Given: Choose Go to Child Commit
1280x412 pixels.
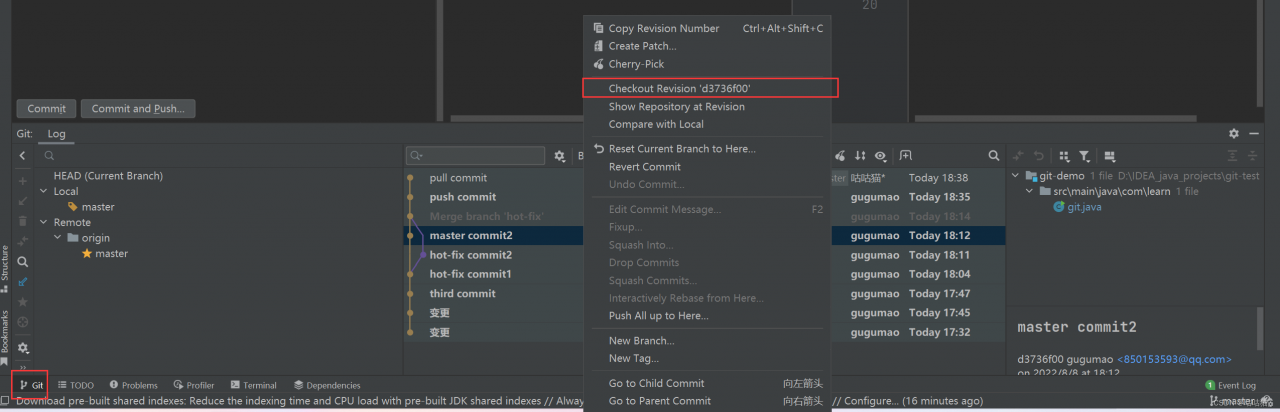Looking at the screenshot, I should click(x=708, y=383).
